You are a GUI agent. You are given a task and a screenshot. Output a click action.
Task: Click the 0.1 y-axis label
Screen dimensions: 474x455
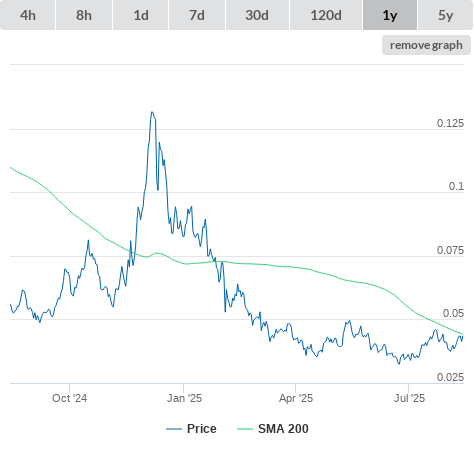click(456, 186)
